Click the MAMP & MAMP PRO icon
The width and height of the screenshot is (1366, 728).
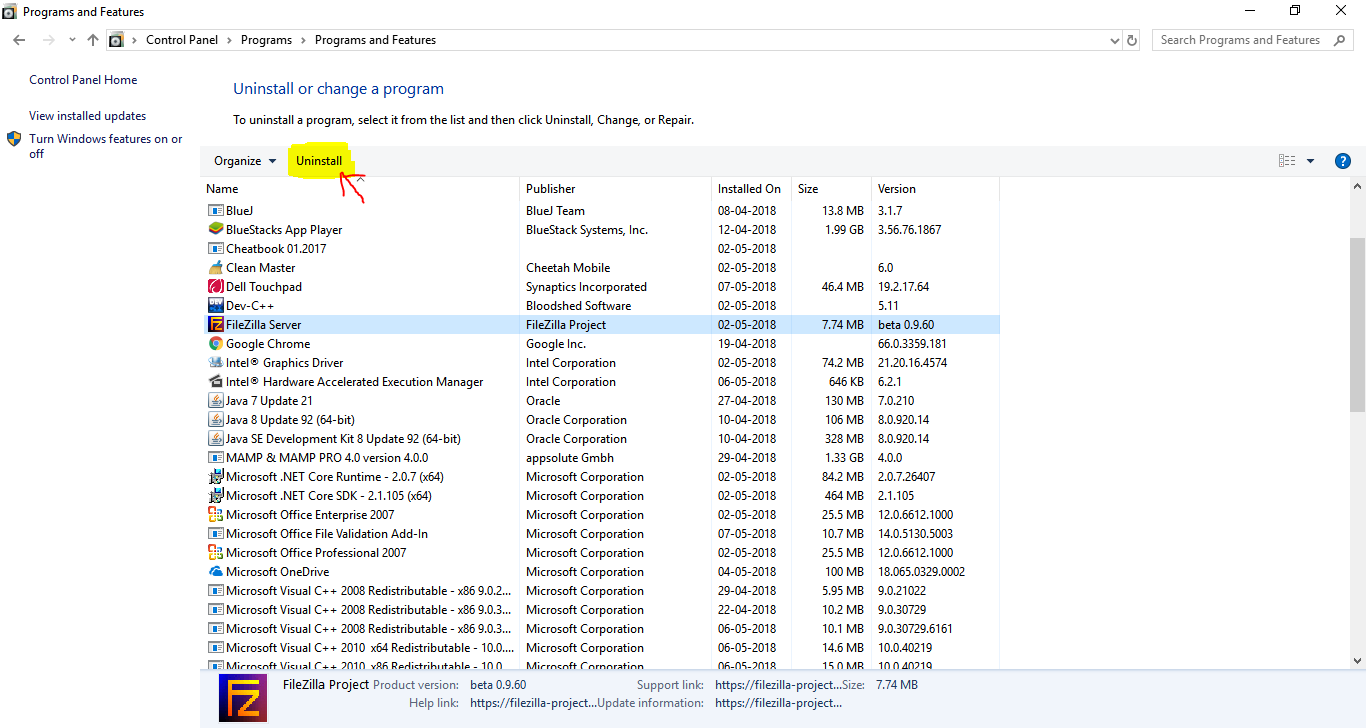pyautogui.click(x=215, y=458)
